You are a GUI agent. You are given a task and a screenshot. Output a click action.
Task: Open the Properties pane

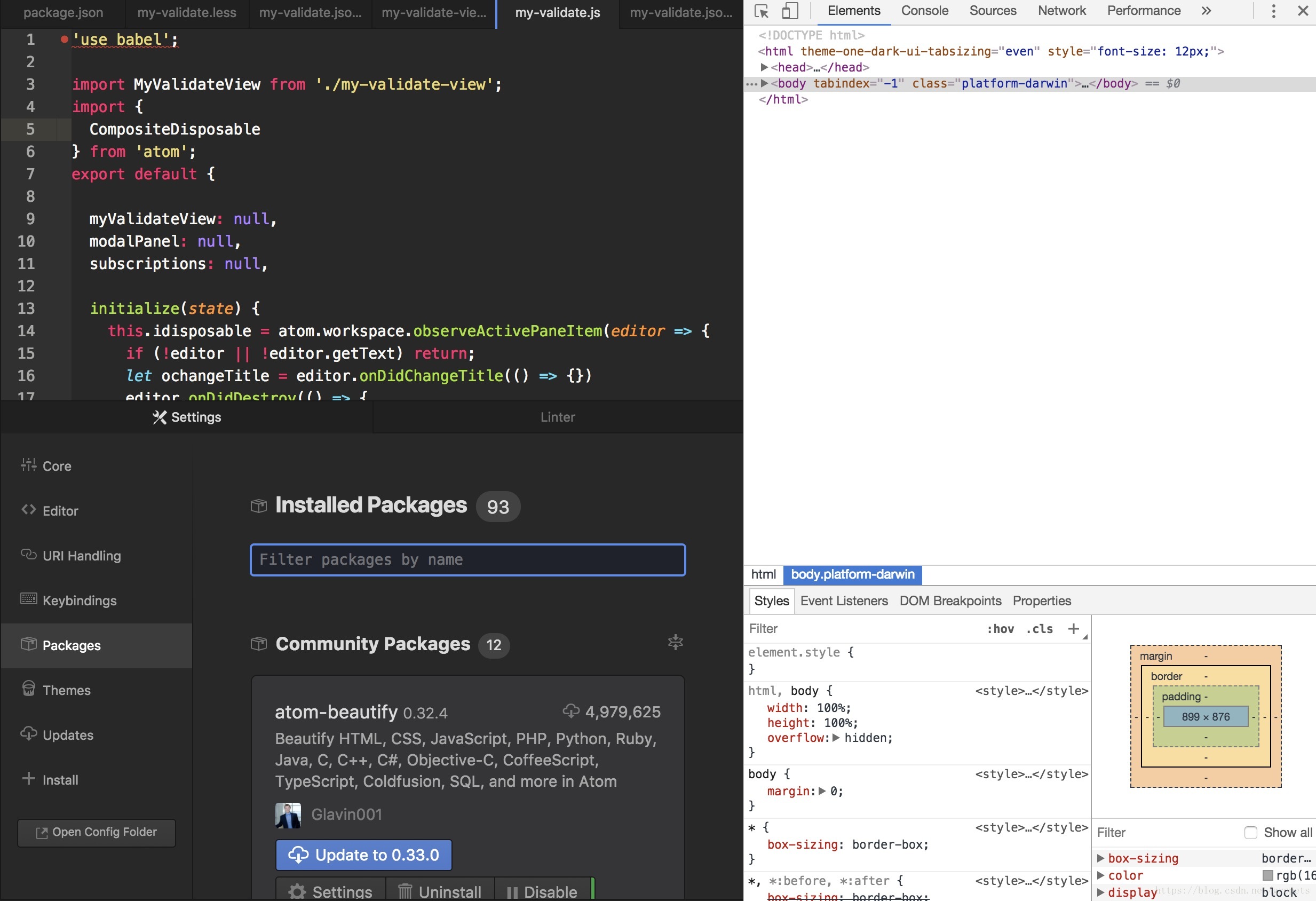pyautogui.click(x=1042, y=601)
